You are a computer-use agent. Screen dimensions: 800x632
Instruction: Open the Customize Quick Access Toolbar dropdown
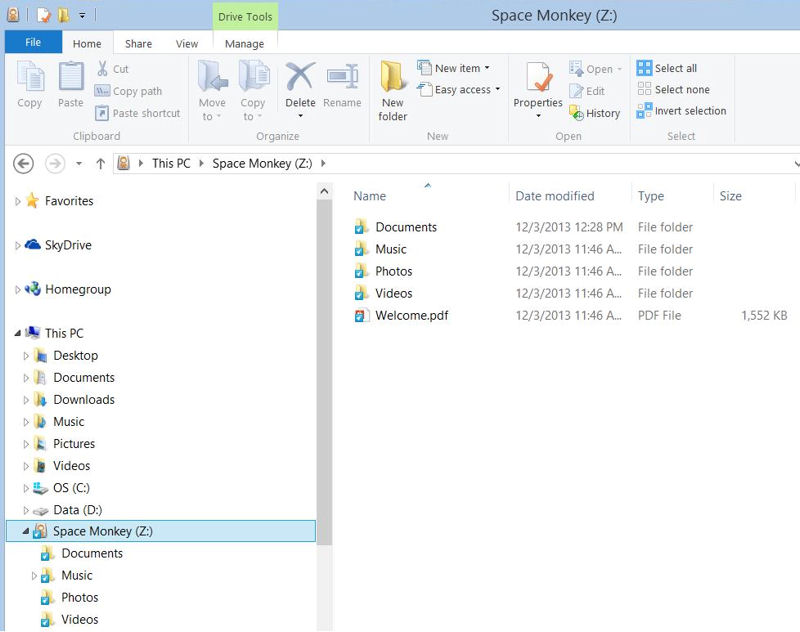click(x=82, y=16)
